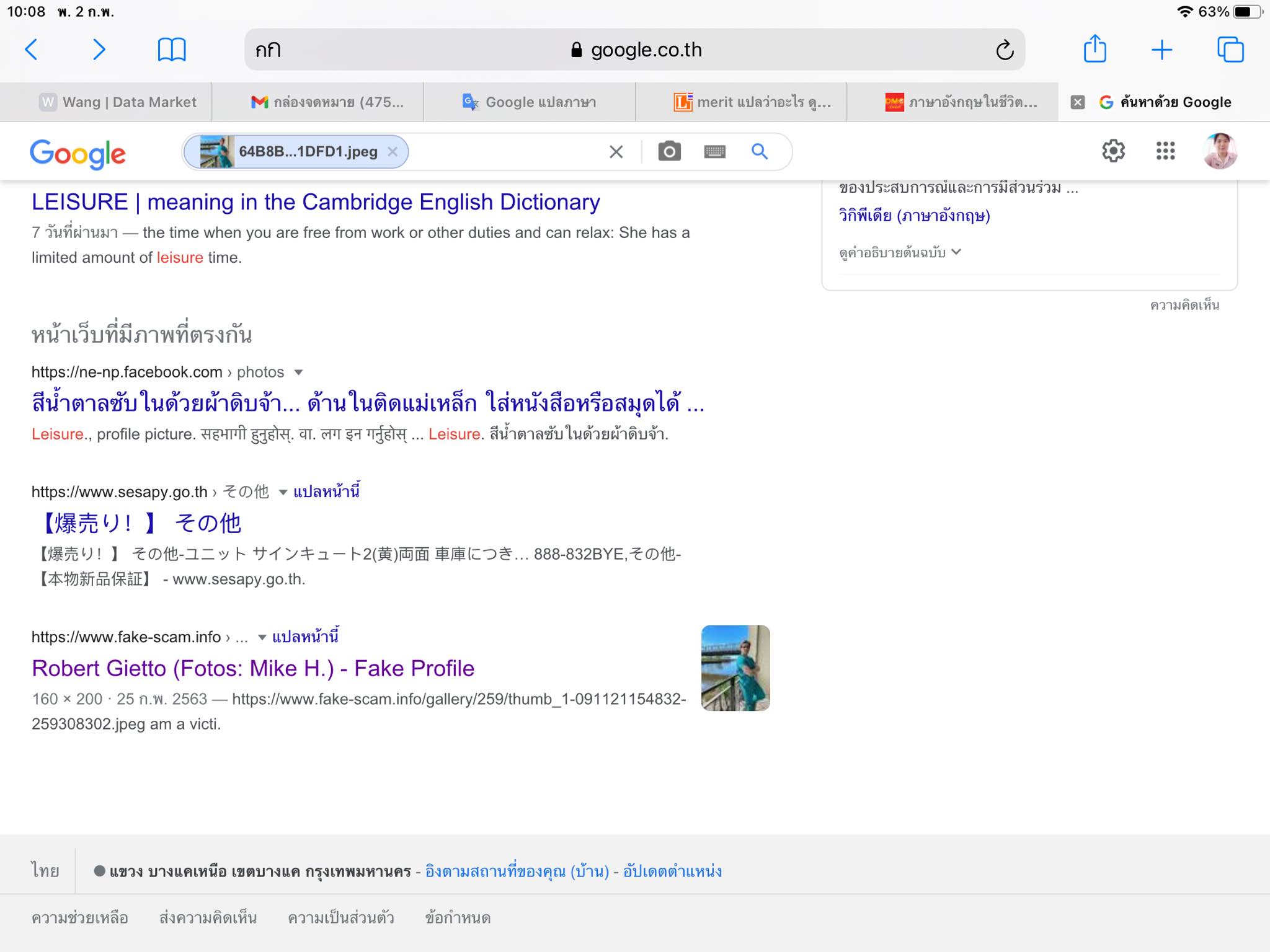Switch to 'ภาษาอังกฤษในชีวิต...' tab
Image resolution: width=1270 pixels, height=952 pixels.
(952, 102)
